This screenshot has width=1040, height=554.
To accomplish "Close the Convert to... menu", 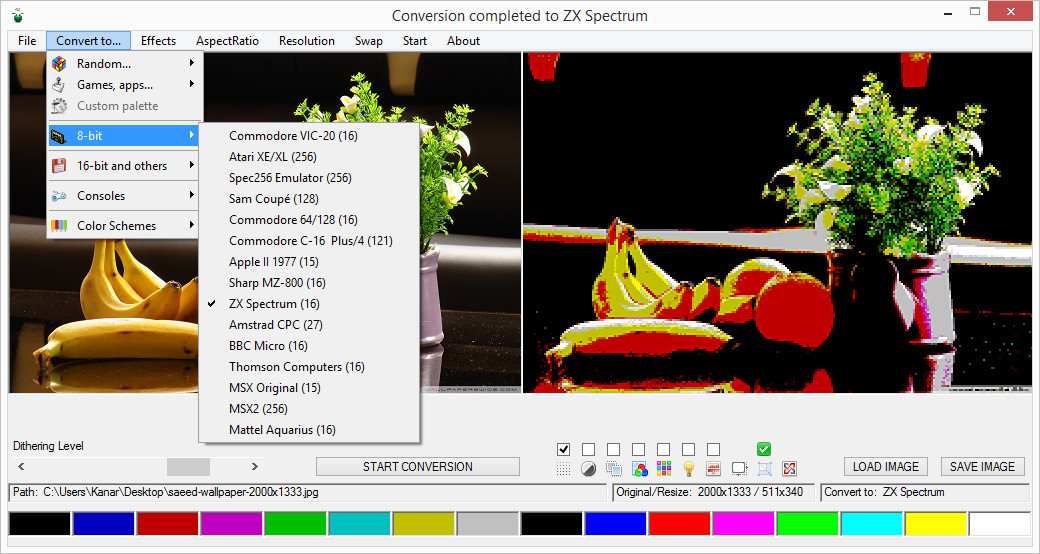I will (x=88, y=41).
